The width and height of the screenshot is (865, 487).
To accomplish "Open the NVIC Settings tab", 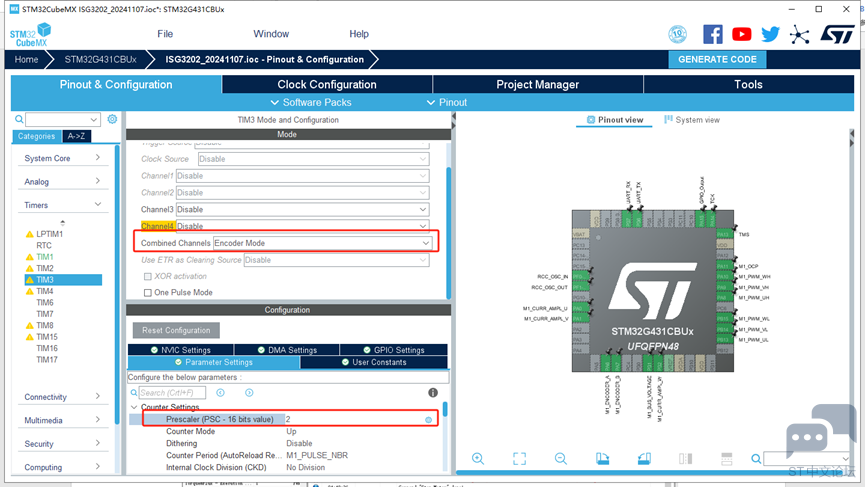I will [180, 350].
